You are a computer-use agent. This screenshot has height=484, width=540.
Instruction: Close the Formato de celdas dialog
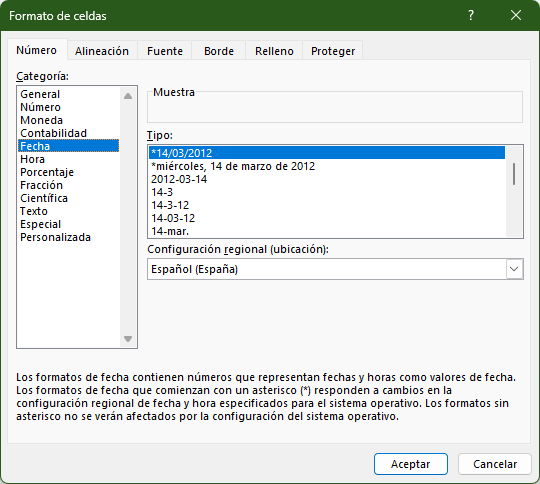(x=516, y=15)
